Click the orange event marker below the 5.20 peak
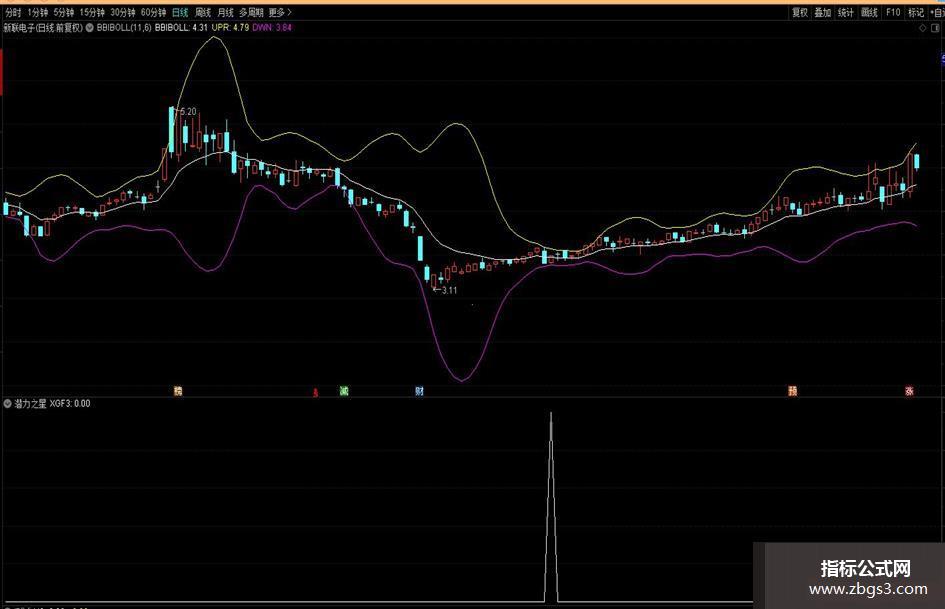The width and height of the screenshot is (945, 609). point(178,391)
